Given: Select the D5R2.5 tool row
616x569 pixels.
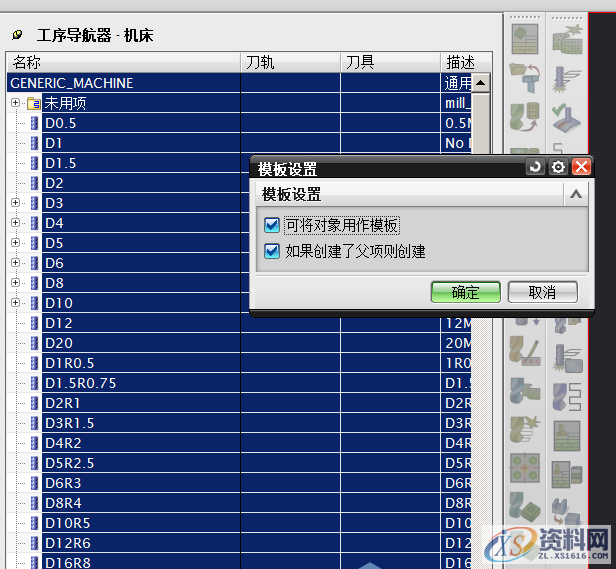Looking at the screenshot, I should tap(239, 463).
